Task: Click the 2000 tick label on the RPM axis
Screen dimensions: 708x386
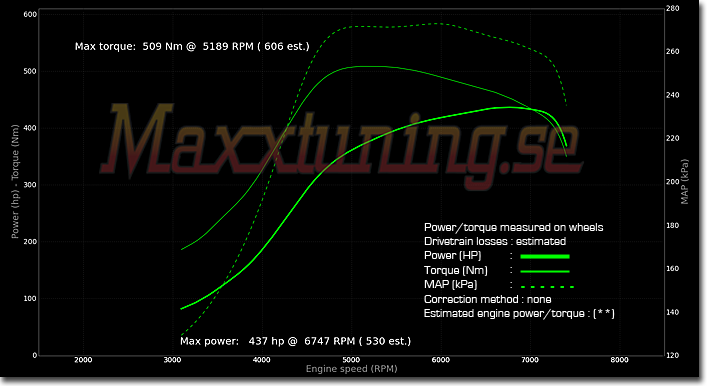Action: (83, 360)
